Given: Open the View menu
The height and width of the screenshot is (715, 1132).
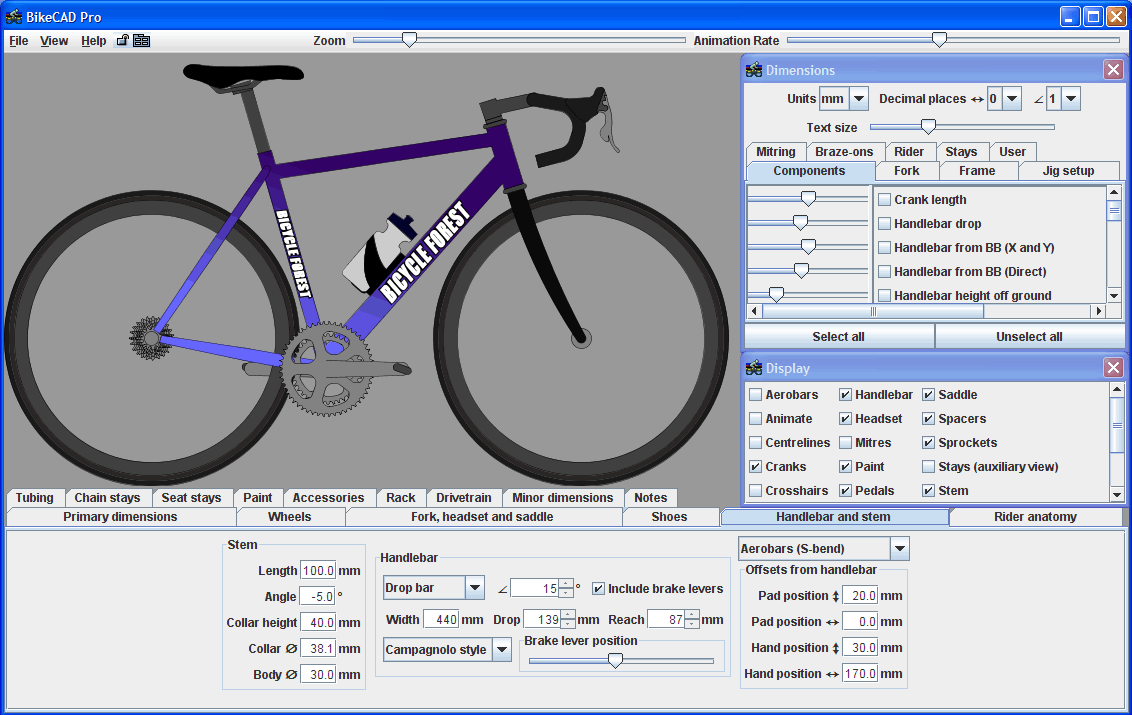Looking at the screenshot, I should click(x=54, y=40).
